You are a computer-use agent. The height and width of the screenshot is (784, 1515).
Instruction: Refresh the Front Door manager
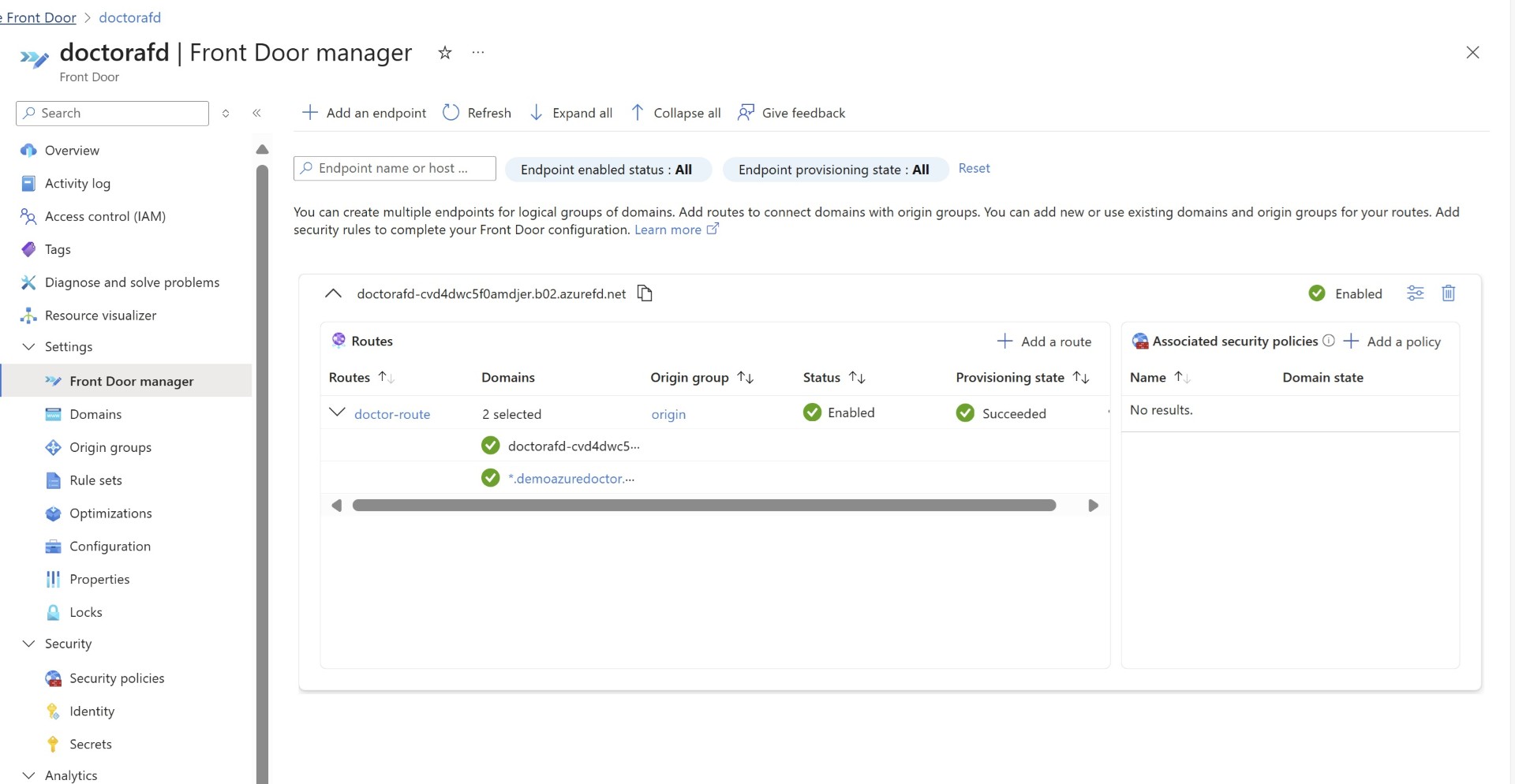477,113
